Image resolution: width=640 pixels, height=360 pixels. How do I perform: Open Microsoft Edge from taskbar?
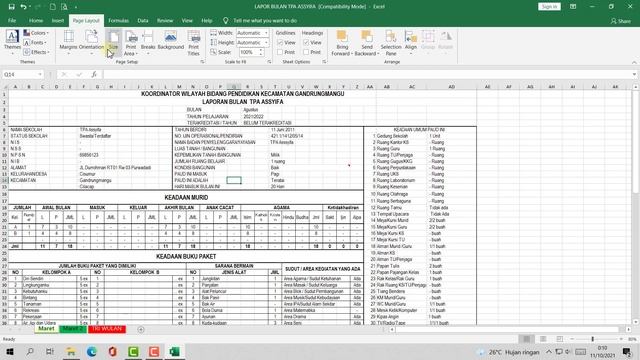[91, 352]
